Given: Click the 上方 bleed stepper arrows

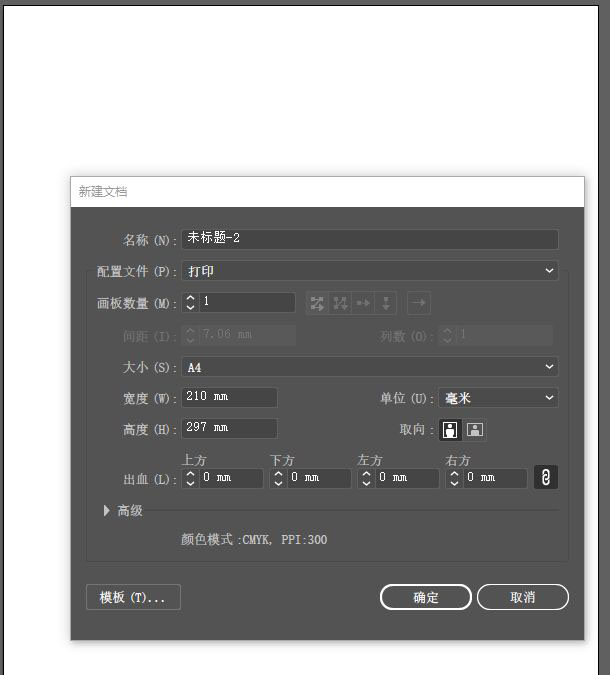Looking at the screenshot, I should point(190,478).
